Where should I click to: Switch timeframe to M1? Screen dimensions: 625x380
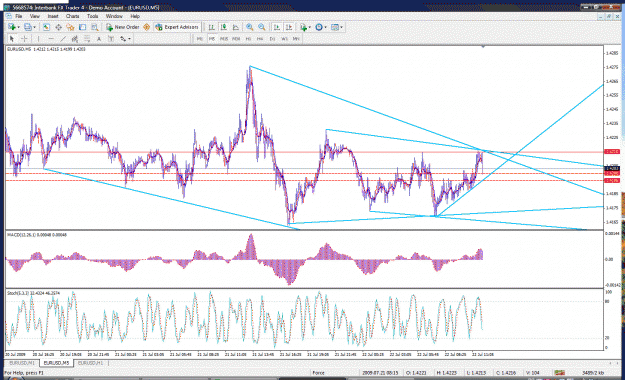tap(200, 39)
